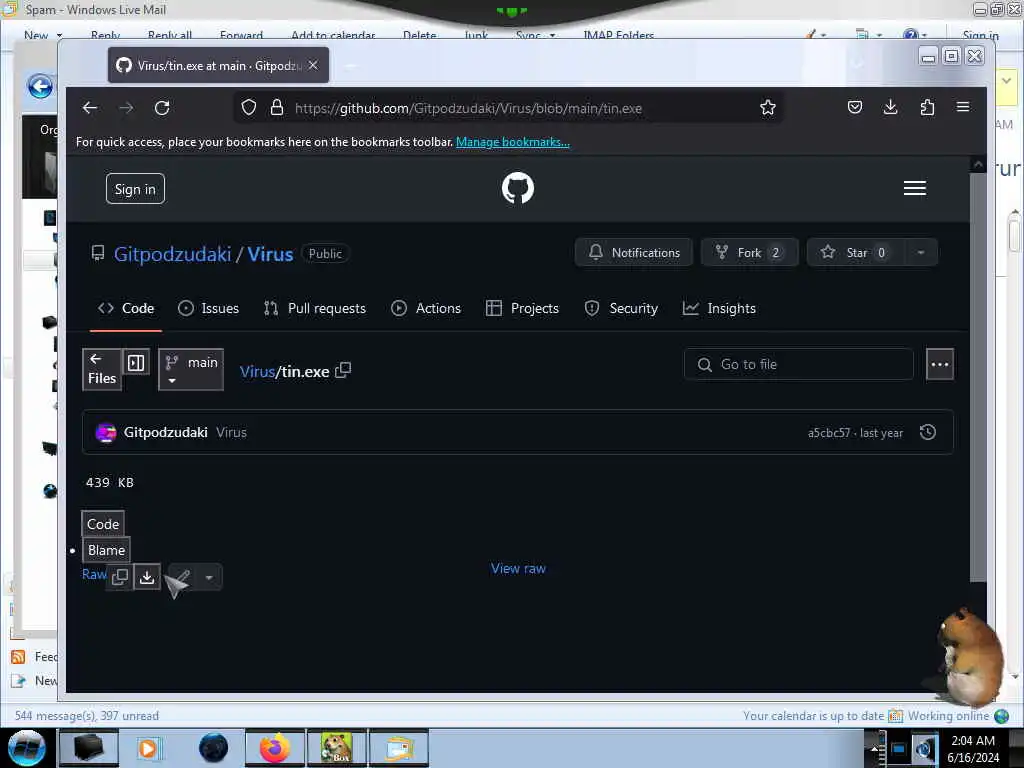Show hidden system tray icons
This screenshot has height=768, width=1024.
tap(874, 748)
